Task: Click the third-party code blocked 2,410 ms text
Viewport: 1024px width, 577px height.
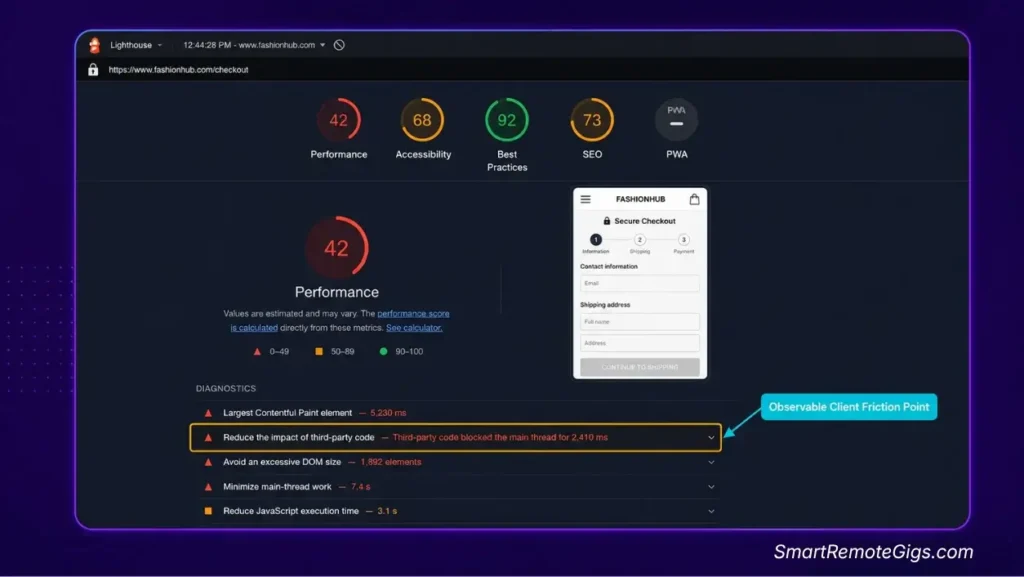Action: [500, 437]
